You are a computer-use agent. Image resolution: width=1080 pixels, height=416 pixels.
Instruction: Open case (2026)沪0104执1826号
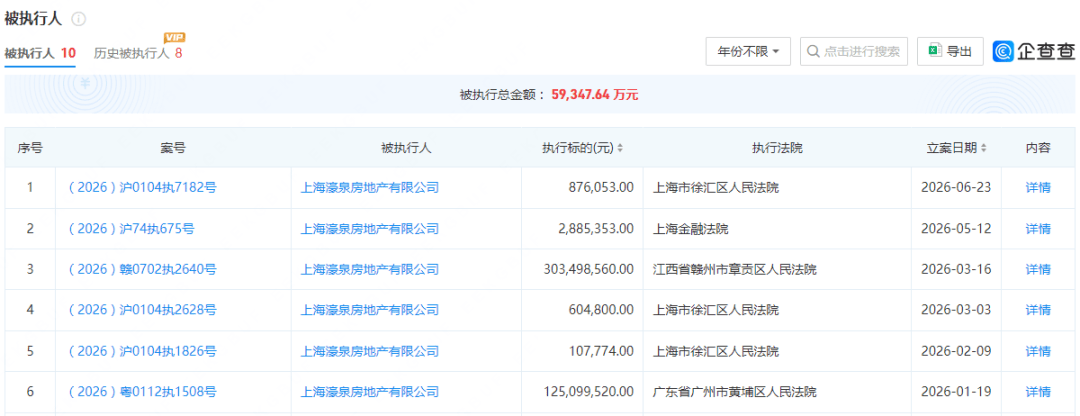(142, 351)
